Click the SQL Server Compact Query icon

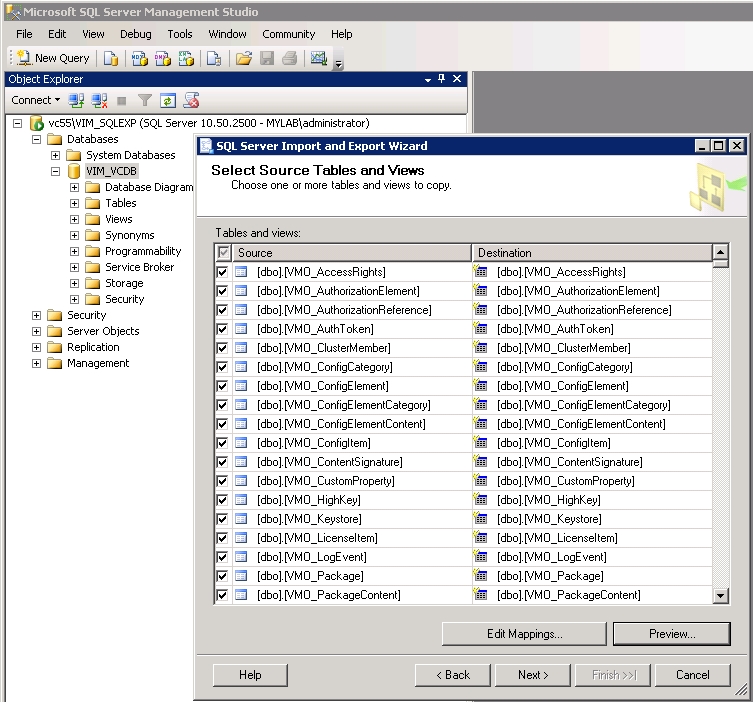(214, 59)
